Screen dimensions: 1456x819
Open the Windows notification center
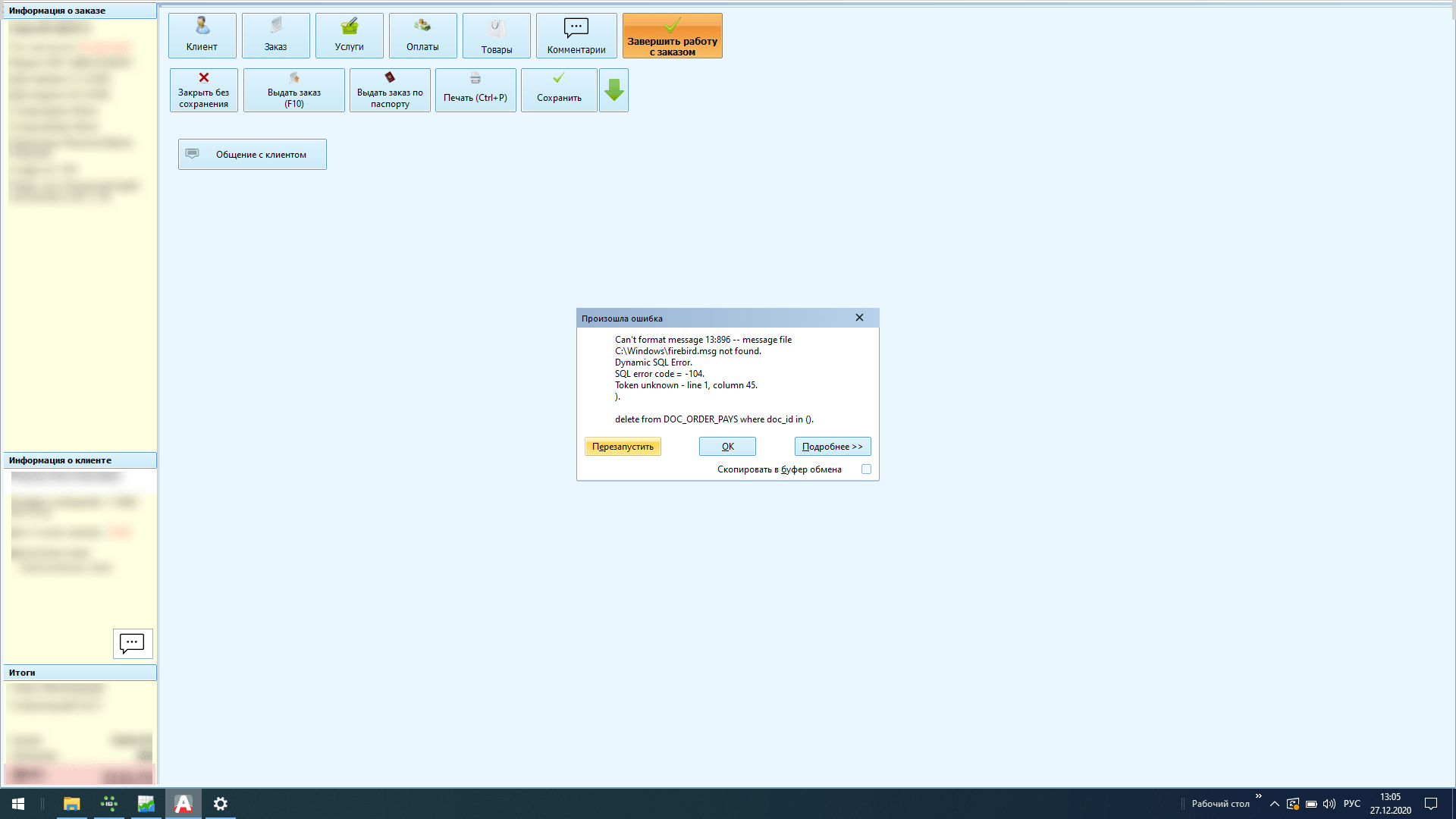coord(1431,804)
